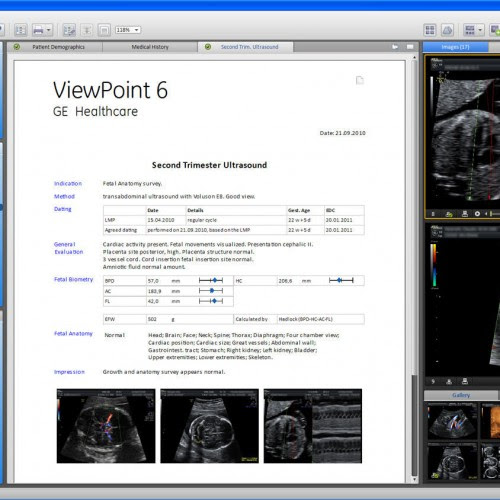Click the add-to-report icon under second image
Image resolution: width=500 pixels, height=500 pixels.
click(449, 381)
